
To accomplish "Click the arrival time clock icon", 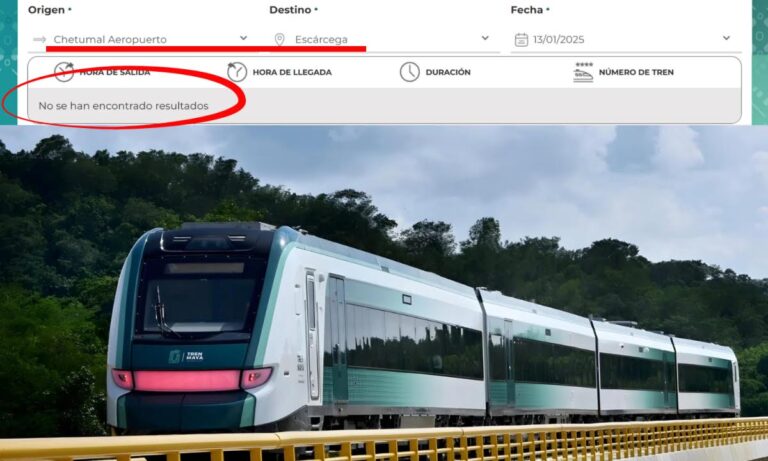I will pyautogui.click(x=237, y=72).
